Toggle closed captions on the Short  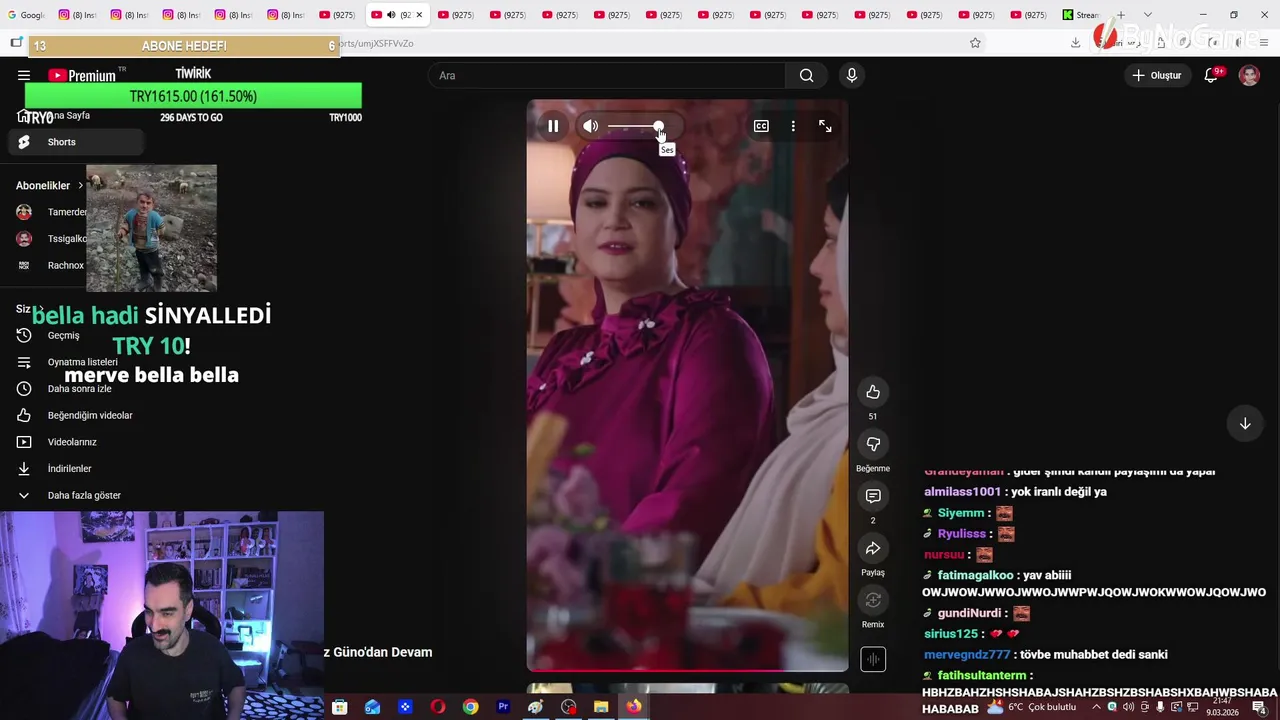[761, 126]
